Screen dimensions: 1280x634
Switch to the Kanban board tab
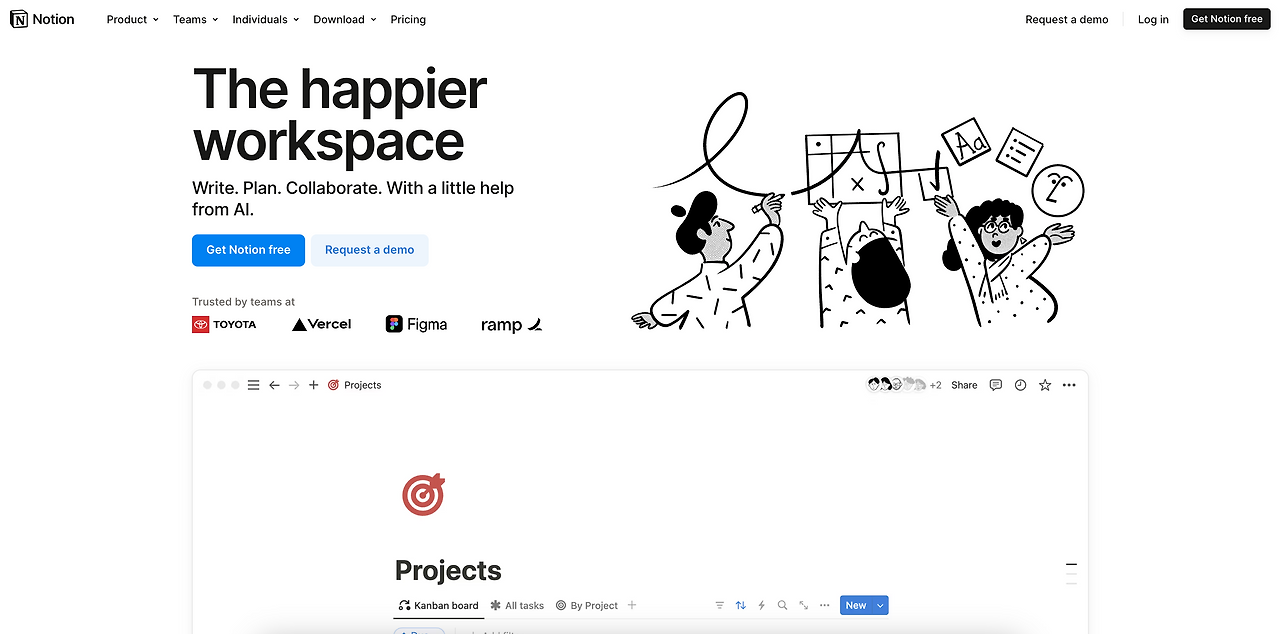pyautogui.click(x=438, y=605)
